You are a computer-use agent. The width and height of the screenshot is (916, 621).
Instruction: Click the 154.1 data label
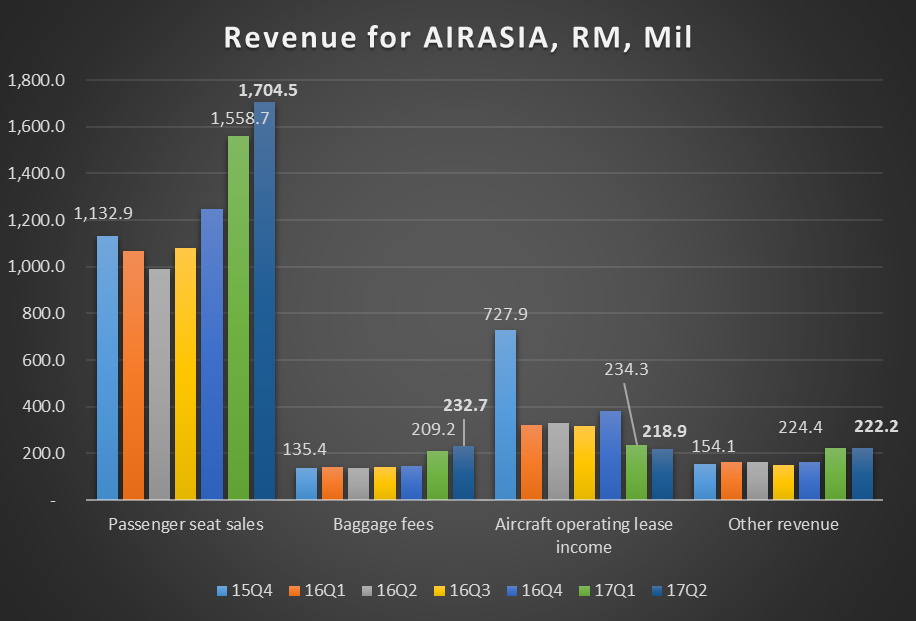(x=714, y=446)
